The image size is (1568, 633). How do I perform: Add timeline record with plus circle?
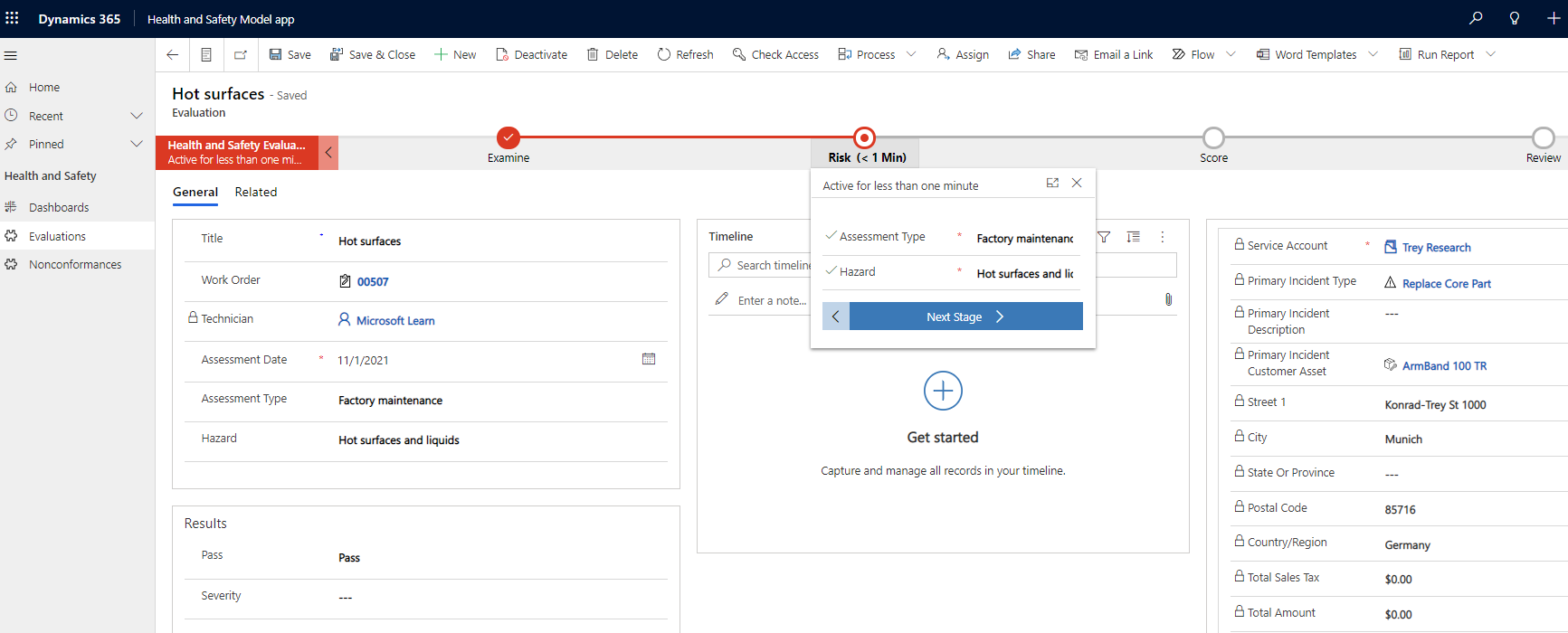click(943, 391)
